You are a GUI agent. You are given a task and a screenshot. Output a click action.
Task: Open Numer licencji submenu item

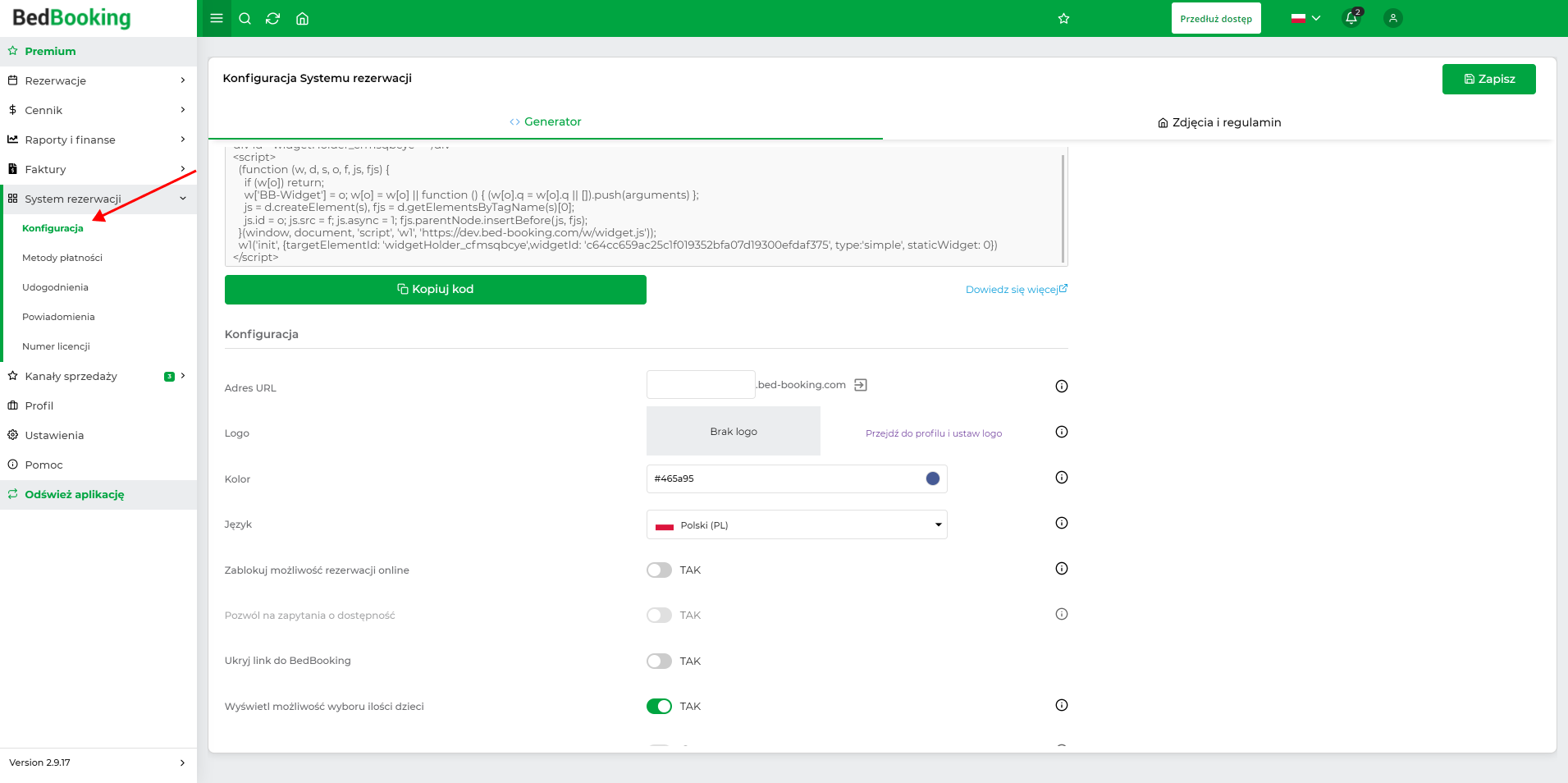click(x=56, y=346)
